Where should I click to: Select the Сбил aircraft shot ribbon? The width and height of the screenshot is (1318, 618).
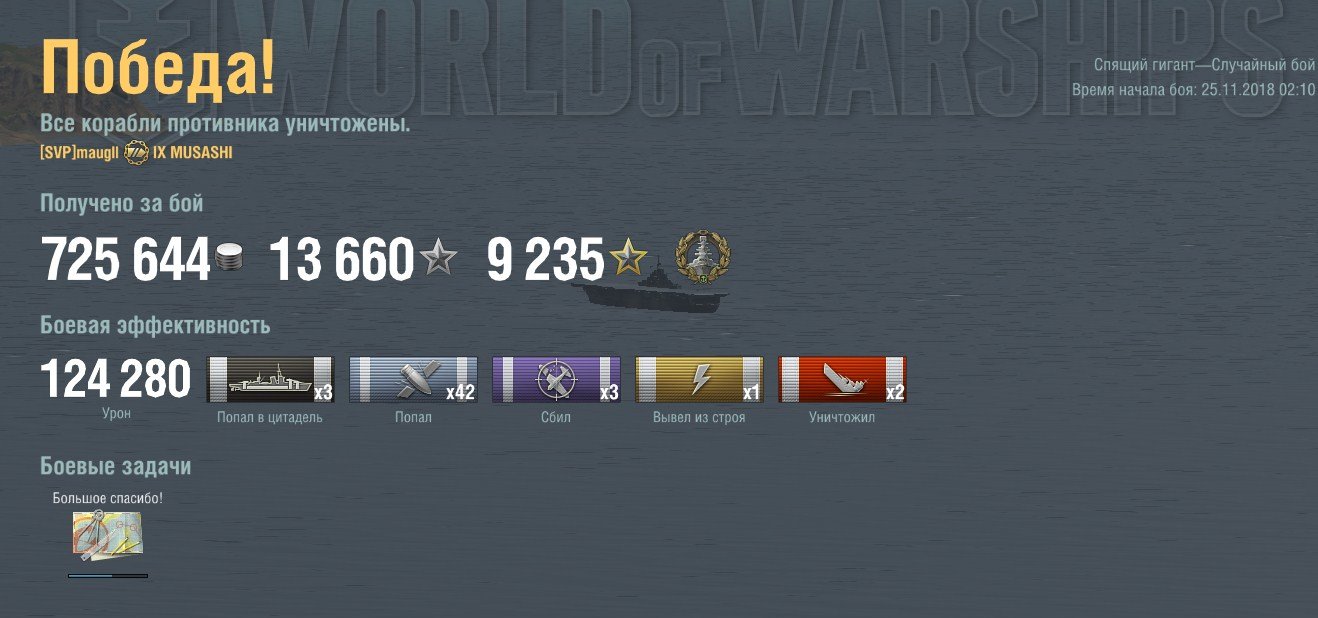[556, 380]
